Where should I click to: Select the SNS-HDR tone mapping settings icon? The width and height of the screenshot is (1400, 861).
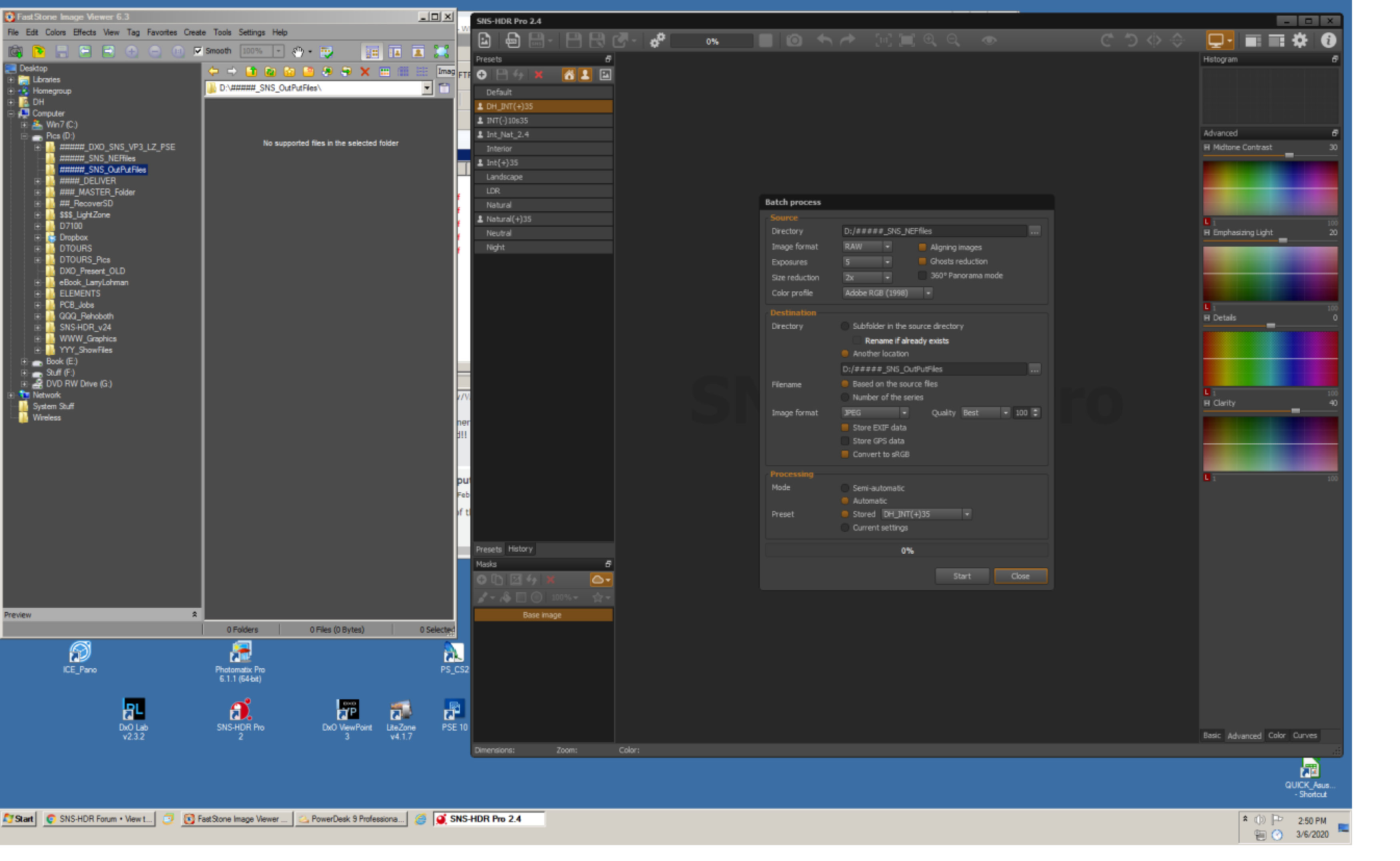(x=656, y=40)
